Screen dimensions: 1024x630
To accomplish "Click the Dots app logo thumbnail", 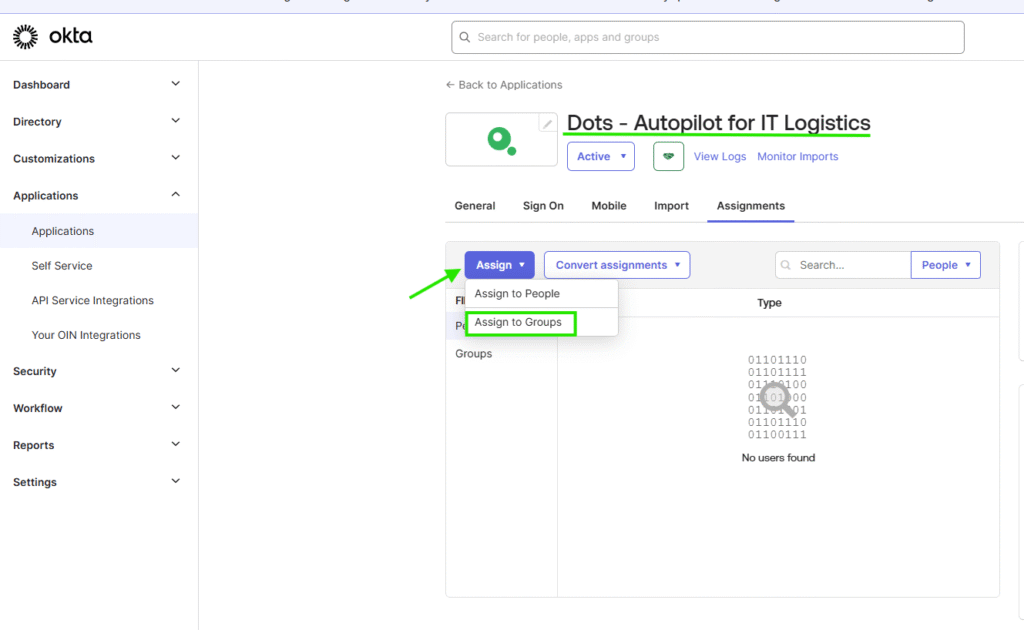I will click(x=501, y=140).
